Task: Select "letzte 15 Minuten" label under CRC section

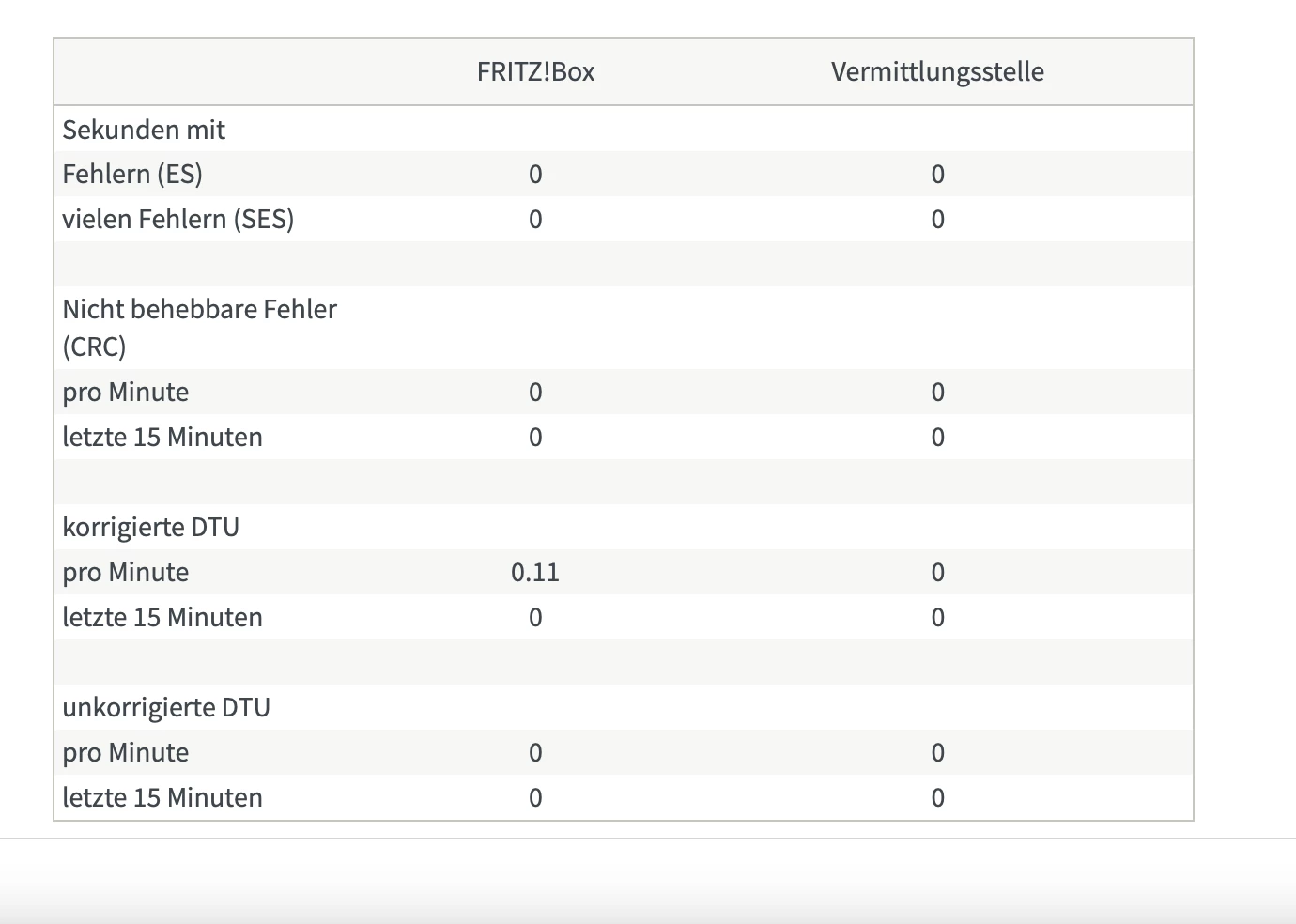Action: (x=162, y=437)
